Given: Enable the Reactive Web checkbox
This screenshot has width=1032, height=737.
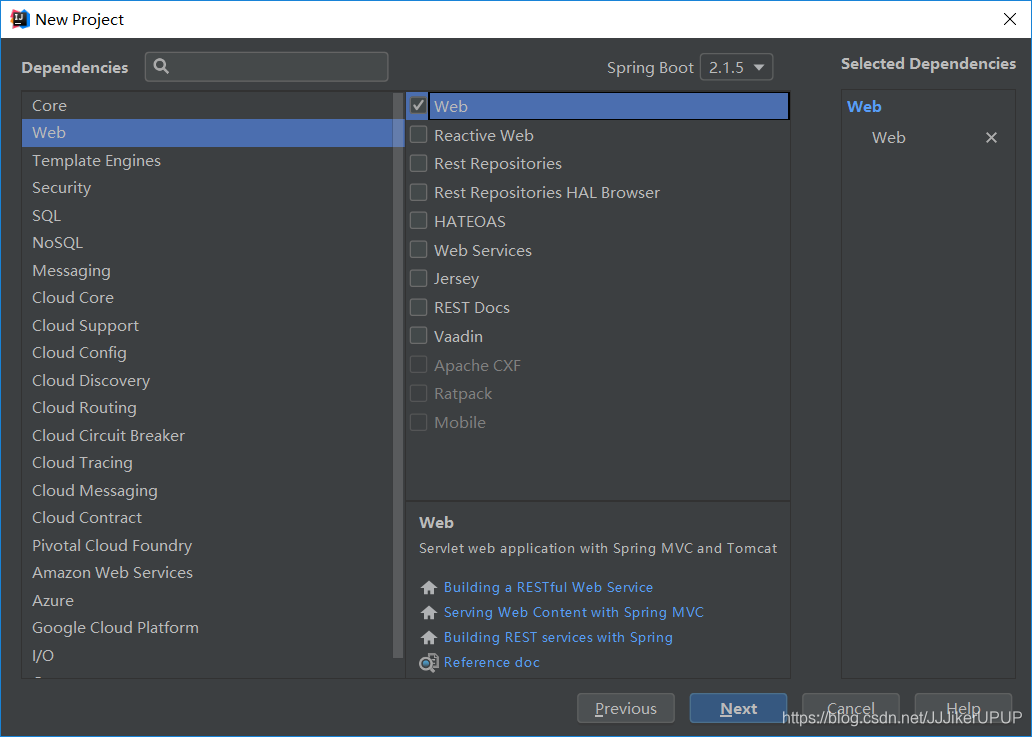Looking at the screenshot, I should click(419, 135).
